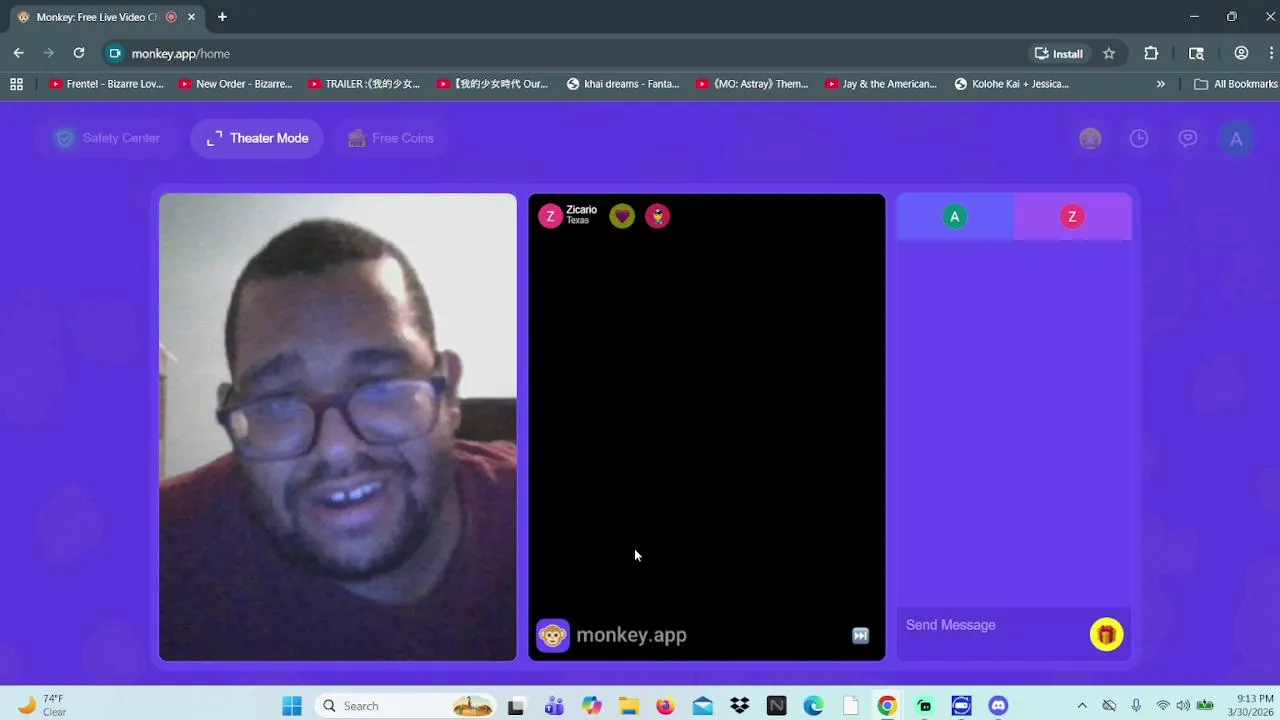Open the 'Frente! - Bizarre Lov...' bookmark

pyautogui.click(x=106, y=84)
